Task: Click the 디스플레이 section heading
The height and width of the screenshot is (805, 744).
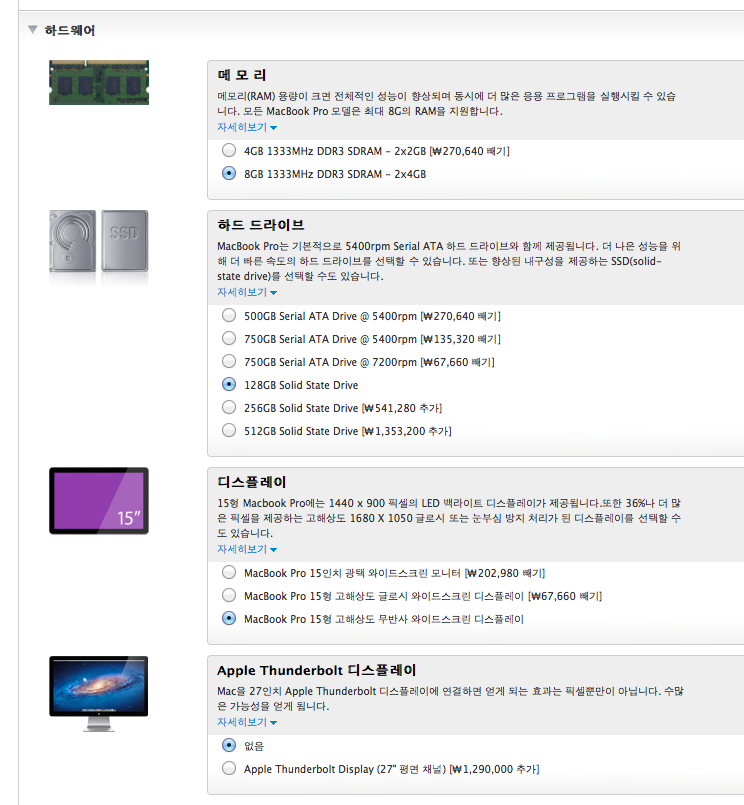Action: pyautogui.click(x=252, y=482)
